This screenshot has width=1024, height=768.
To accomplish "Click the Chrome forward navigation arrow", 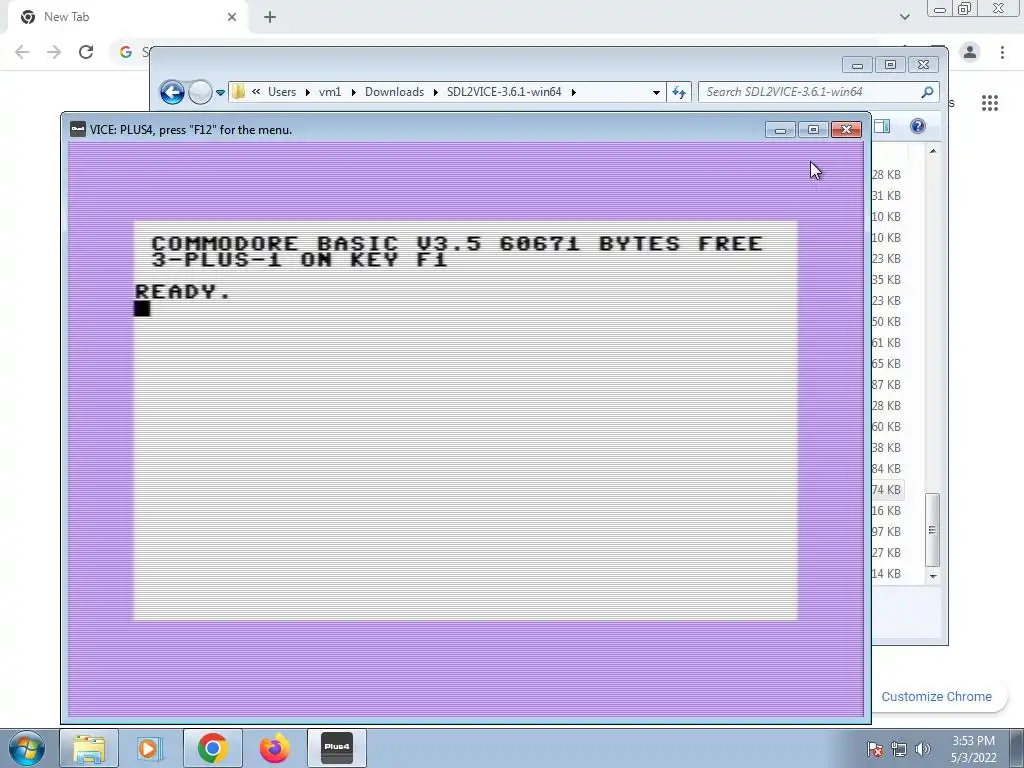I will coord(54,52).
